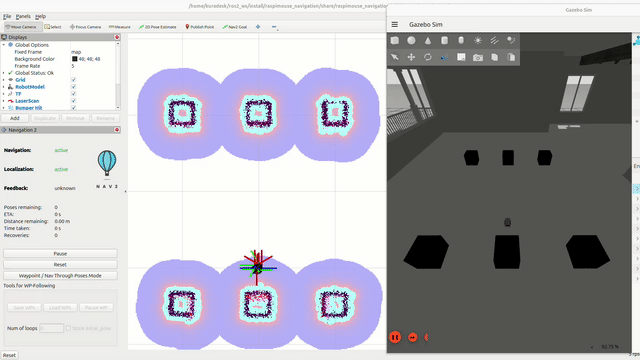Open the File menu
This screenshot has height=360, width=640.
point(7,16)
